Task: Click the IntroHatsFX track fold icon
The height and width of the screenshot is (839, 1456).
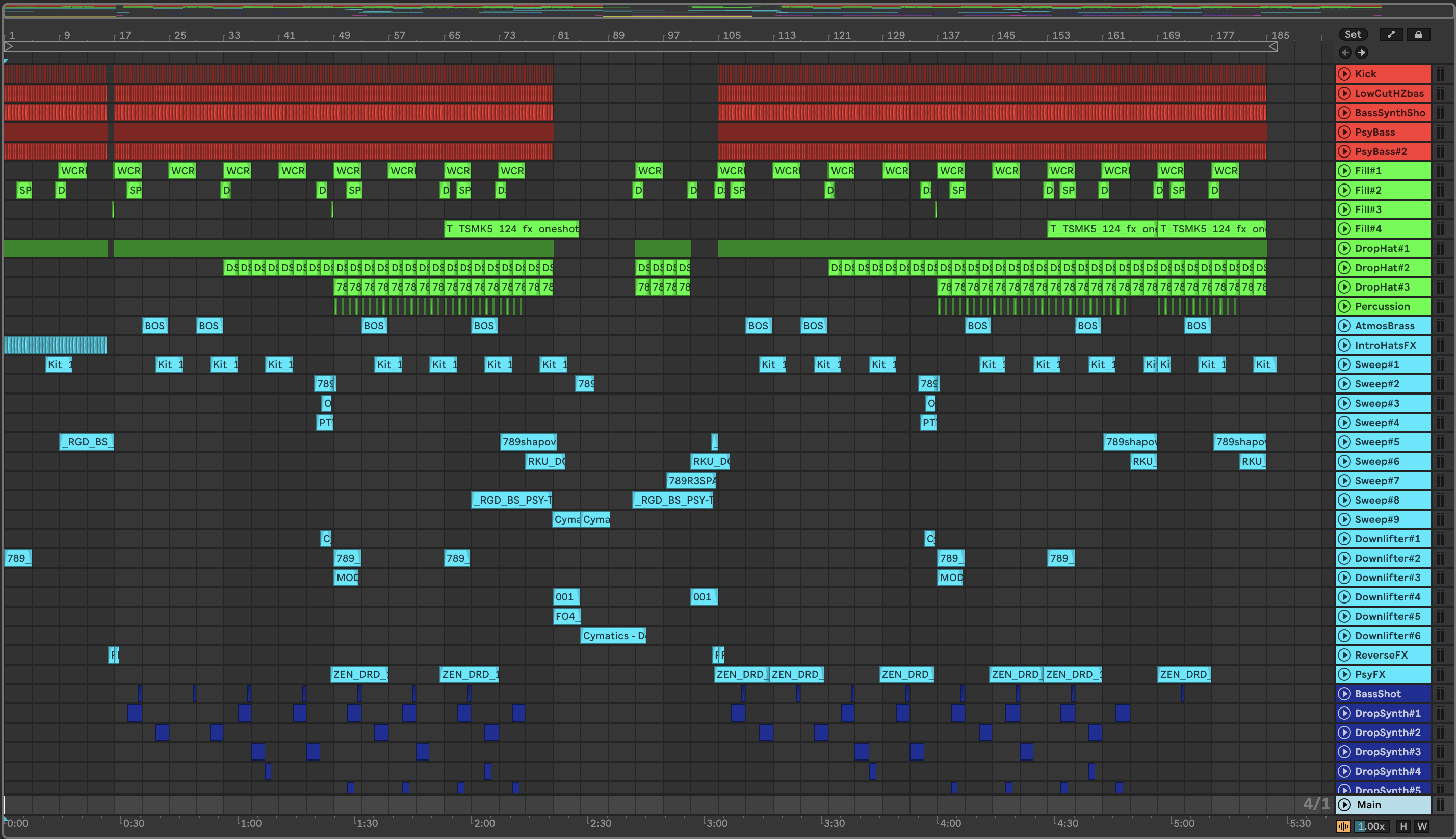Action: tap(1344, 345)
